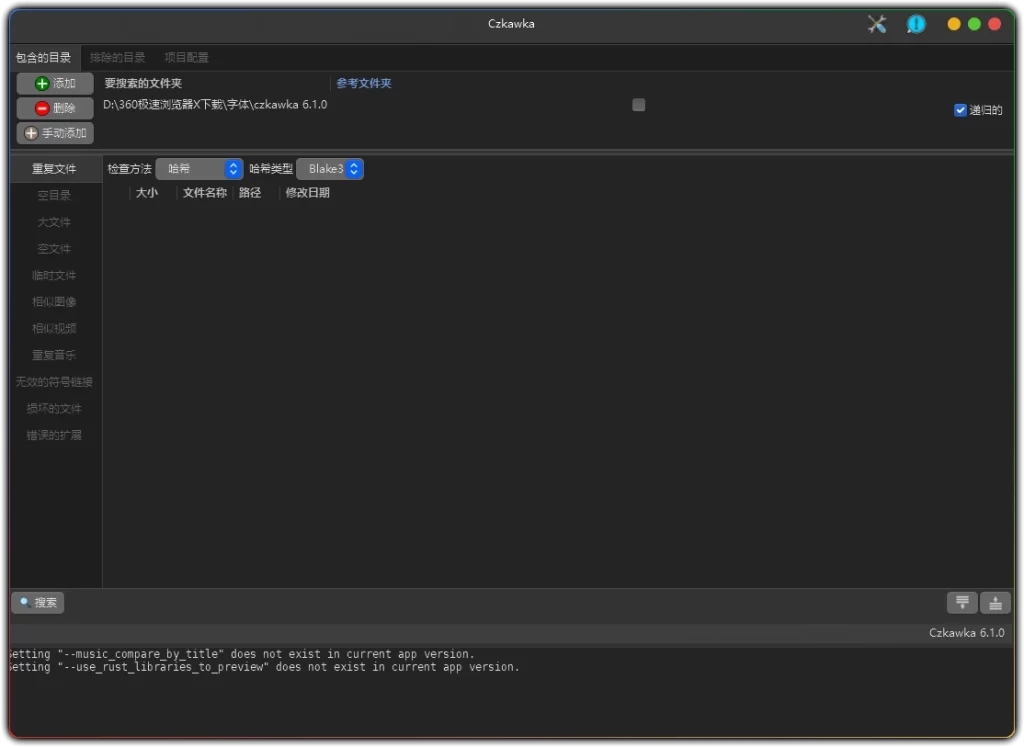
Task: Click the move-results-down icon at bottom right
Action: pyautogui.click(x=961, y=602)
